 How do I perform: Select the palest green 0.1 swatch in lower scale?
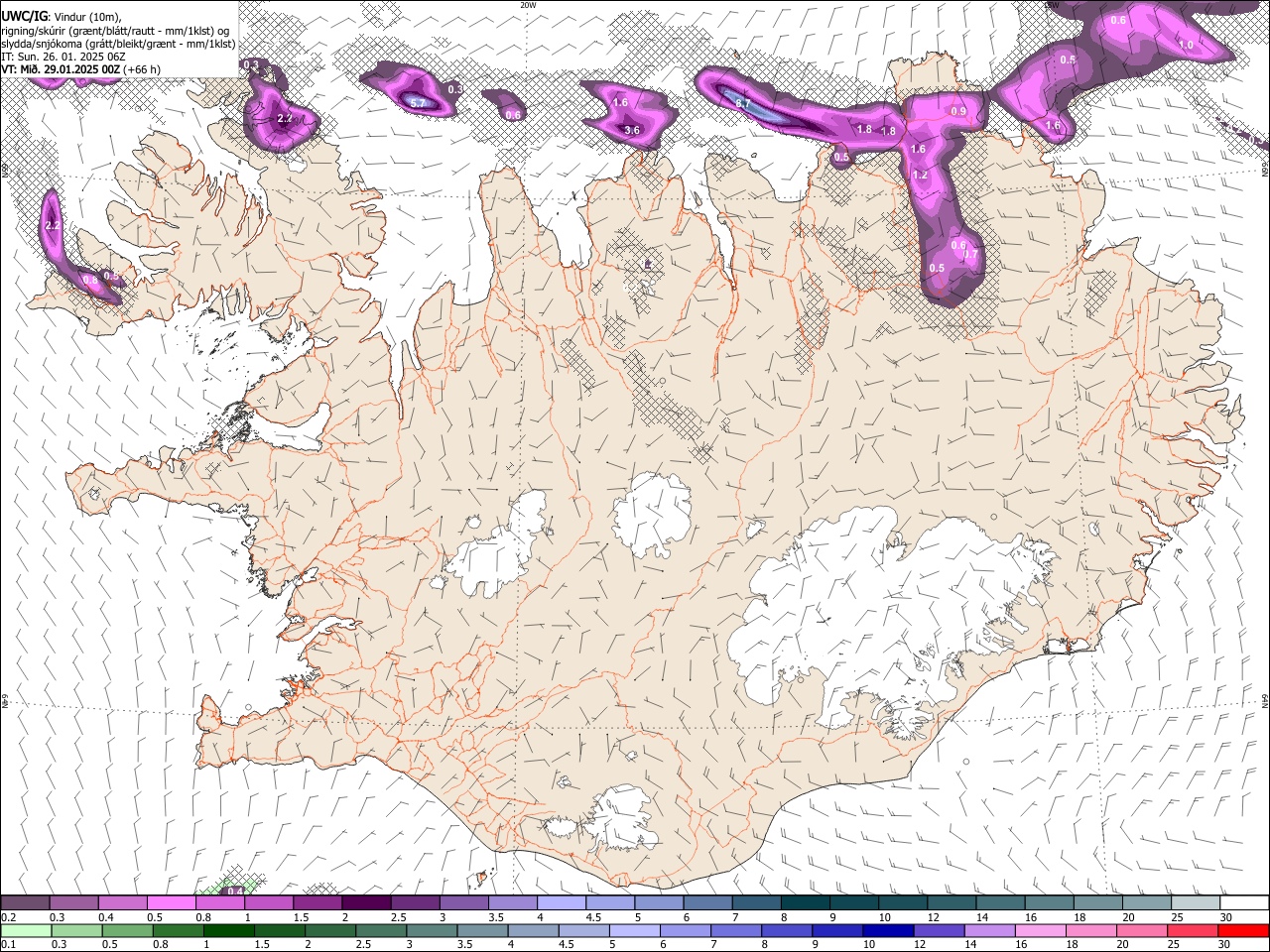click(x=25, y=930)
